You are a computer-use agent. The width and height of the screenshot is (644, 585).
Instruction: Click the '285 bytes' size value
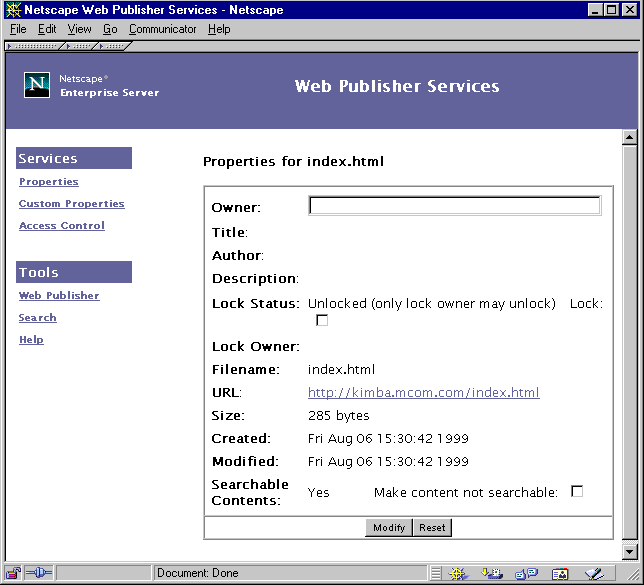pyautogui.click(x=338, y=415)
